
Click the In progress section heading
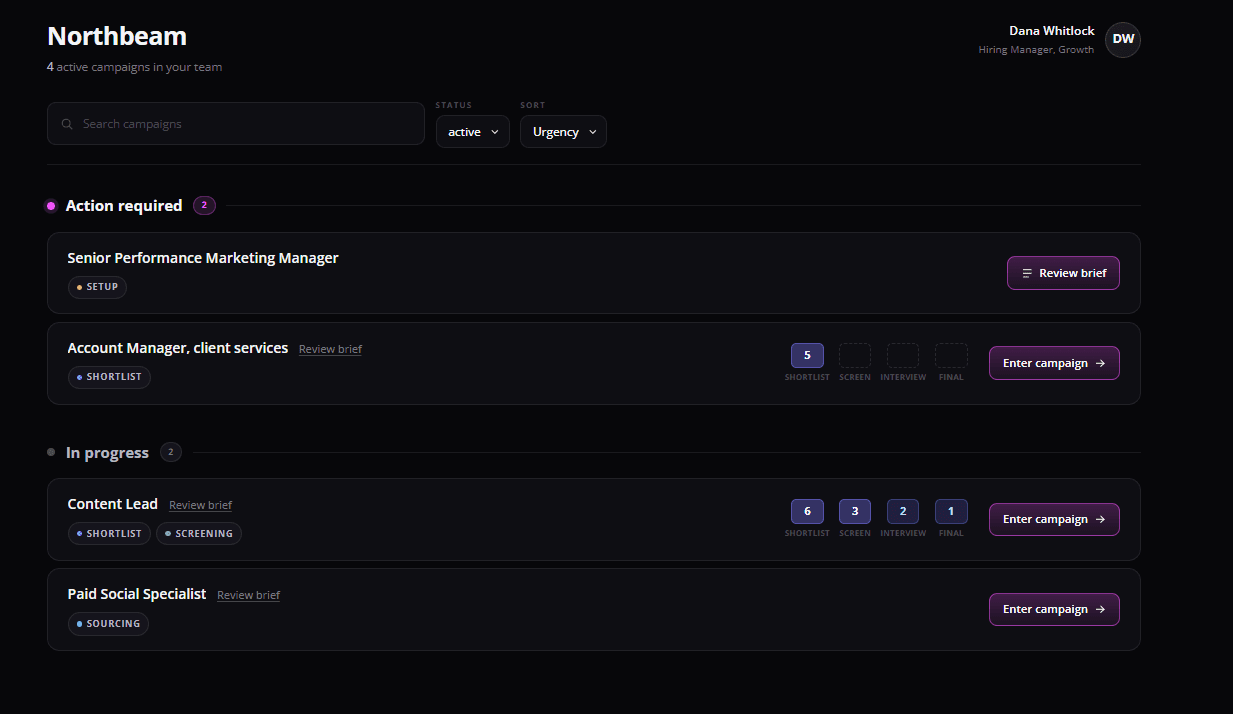(107, 453)
